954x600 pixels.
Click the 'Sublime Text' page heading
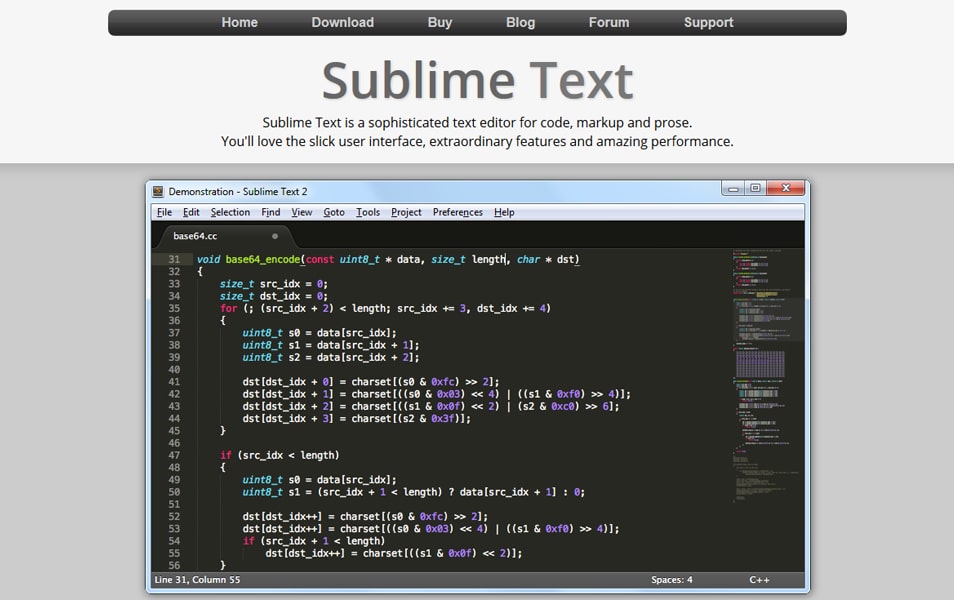[x=478, y=80]
